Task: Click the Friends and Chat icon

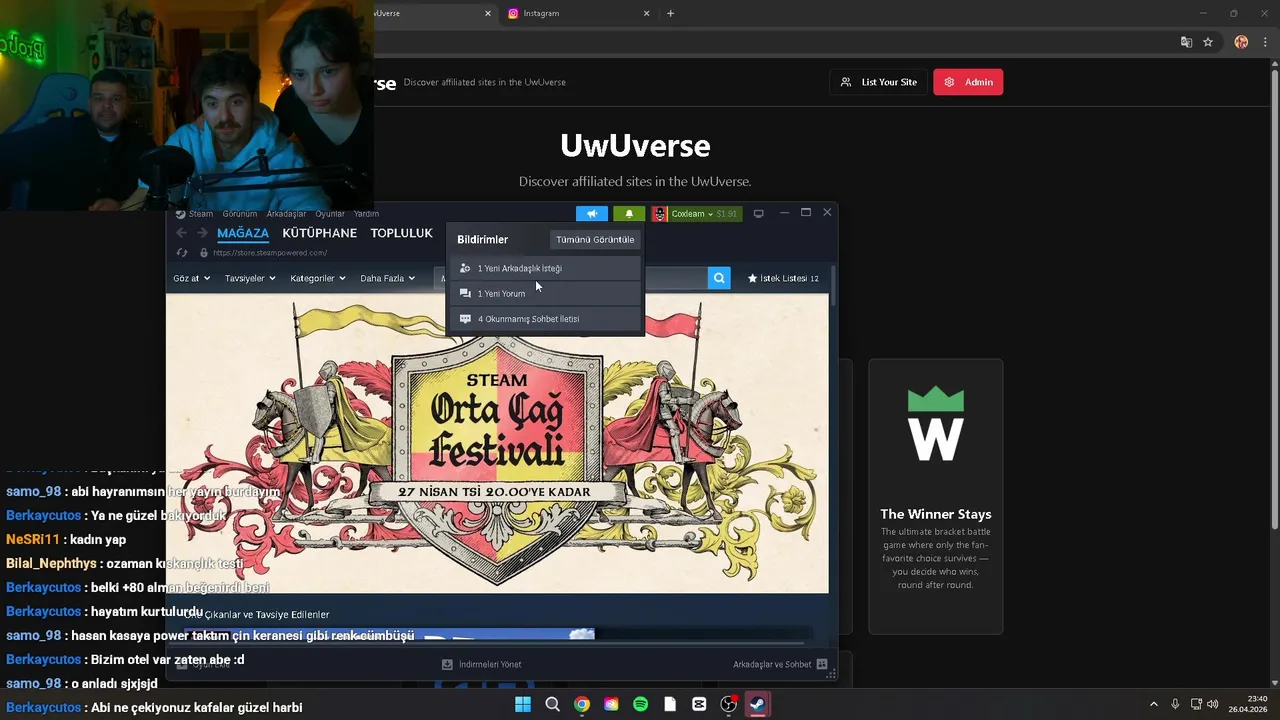Action: [821, 664]
